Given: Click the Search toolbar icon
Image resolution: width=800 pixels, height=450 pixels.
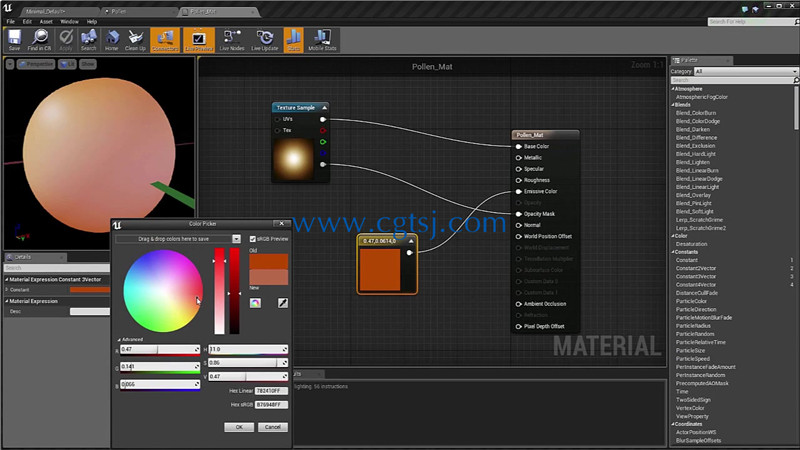Looking at the screenshot, I should tap(88, 40).
